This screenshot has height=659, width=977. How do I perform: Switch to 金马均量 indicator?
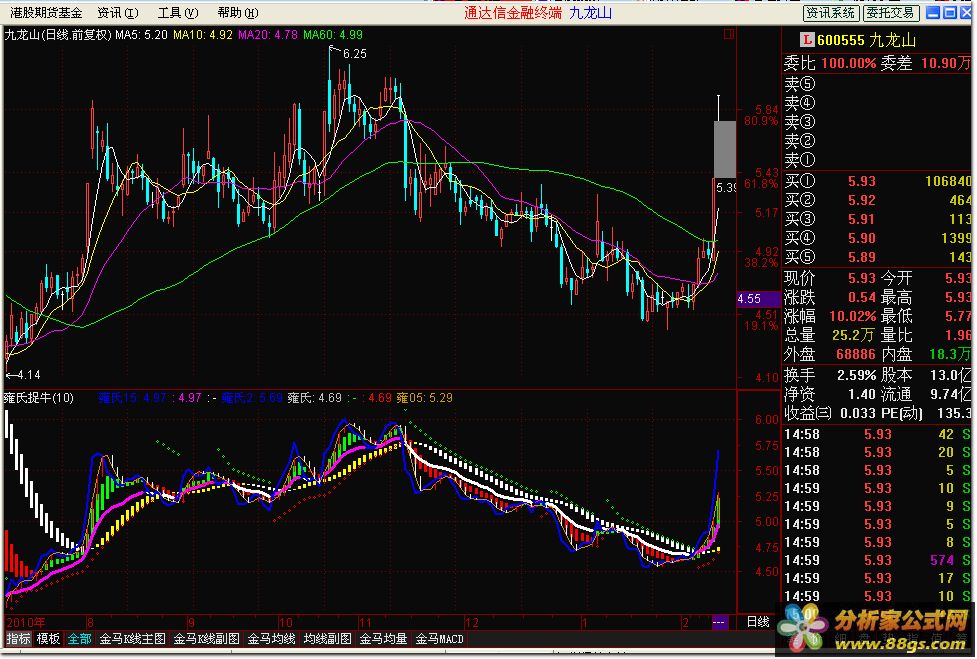(383, 639)
